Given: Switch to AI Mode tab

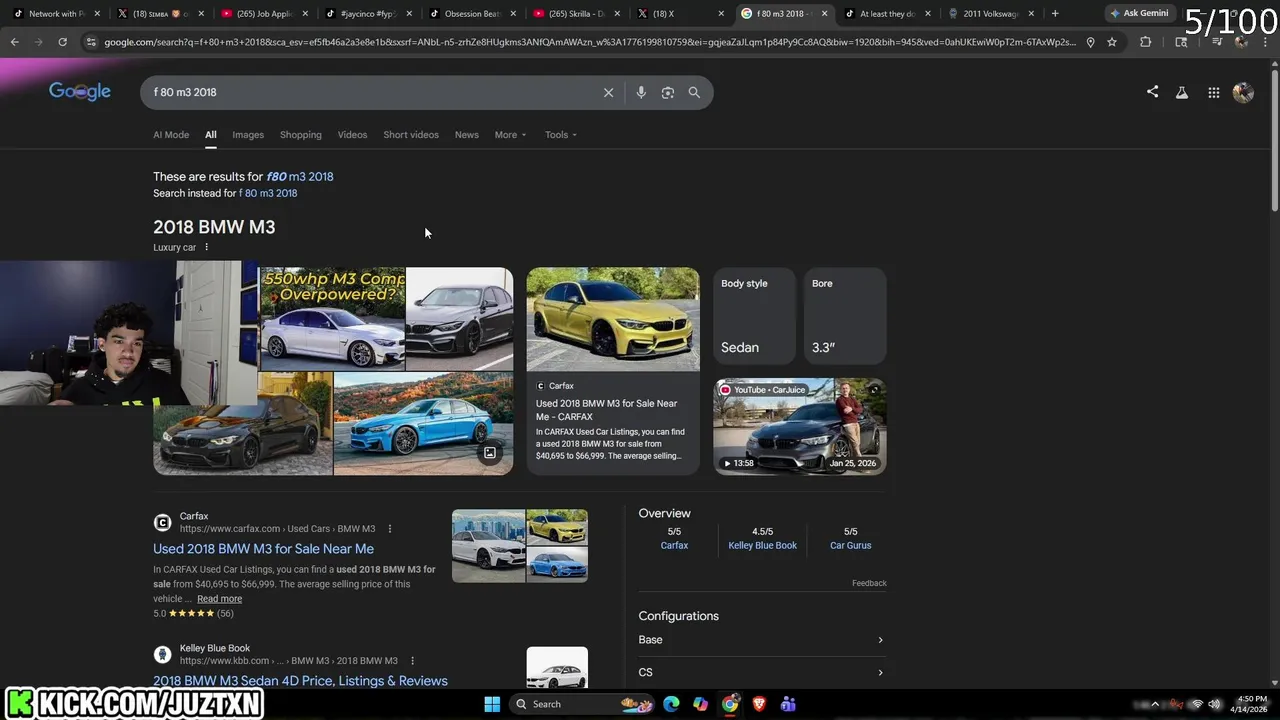Looking at the screenshot, I should tap(171, 135).
